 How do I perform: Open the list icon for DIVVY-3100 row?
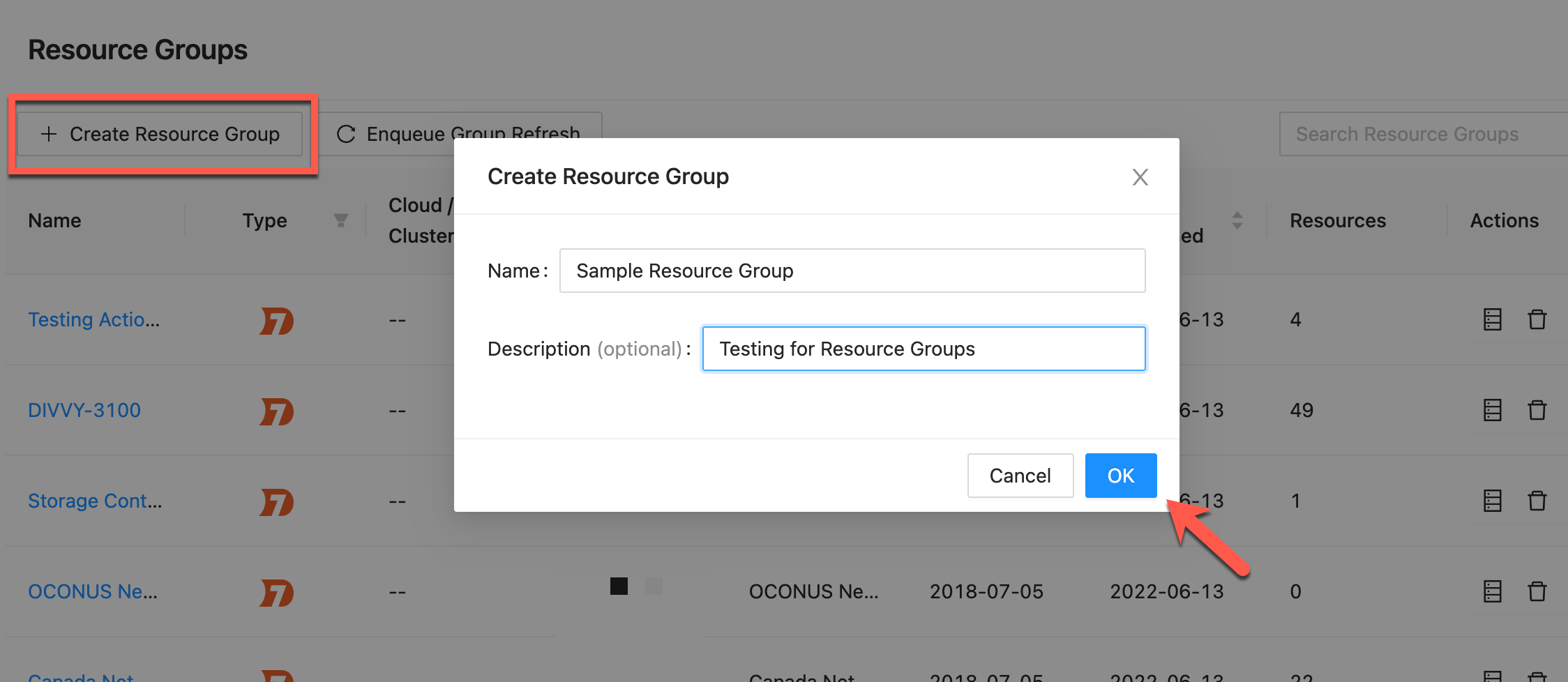(1492, 410)
